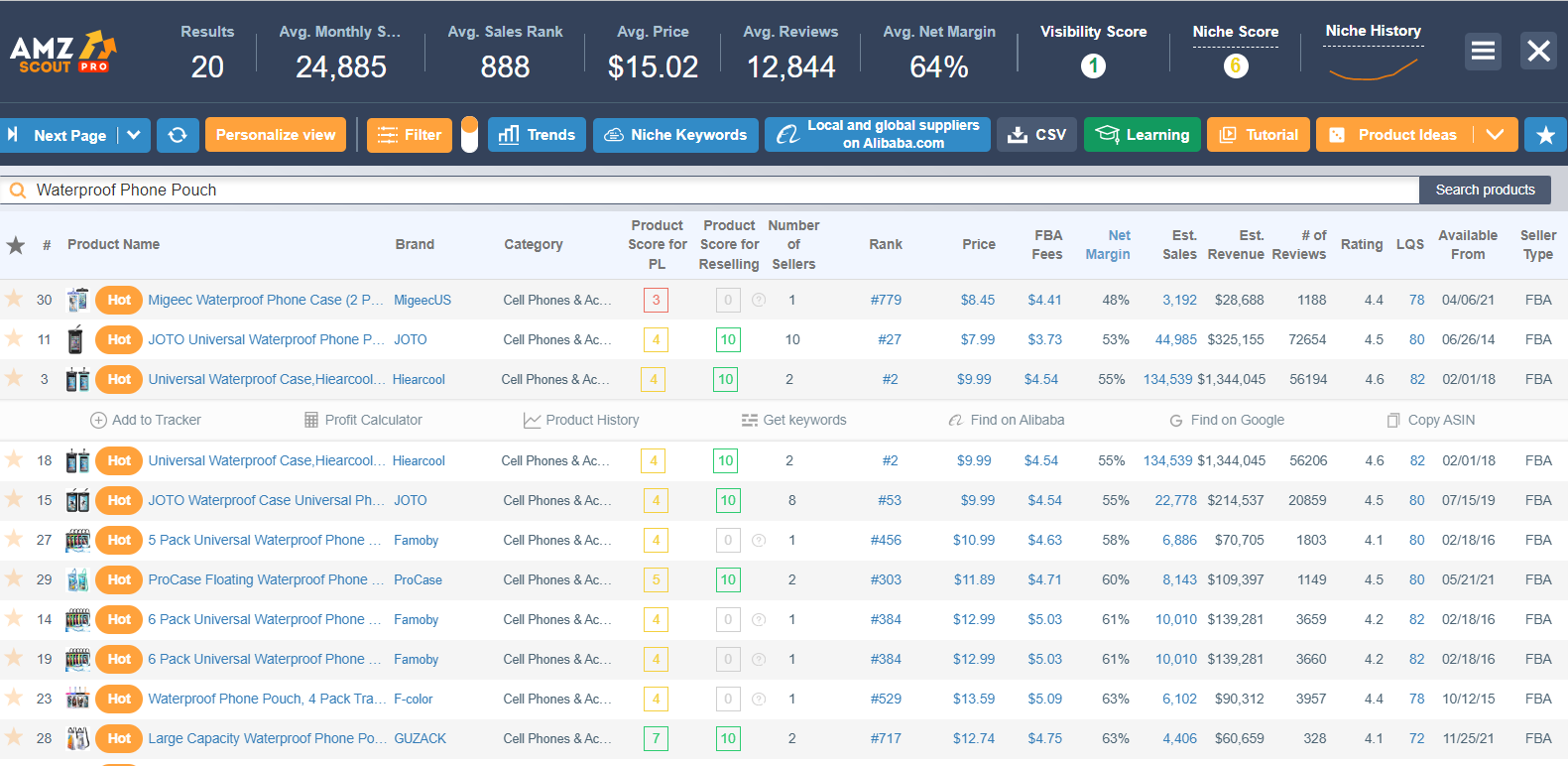The height and width of the screenshot is (766, 1568).
Task: View the Niche Score badge 6
Action: (x=1235, y=65)
